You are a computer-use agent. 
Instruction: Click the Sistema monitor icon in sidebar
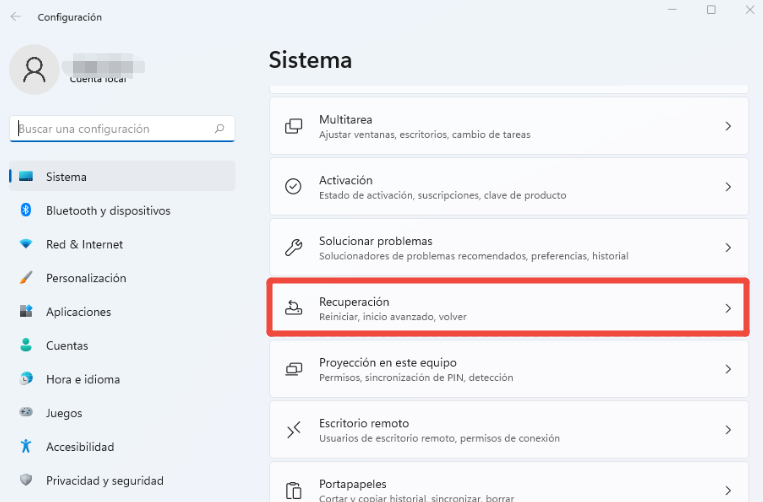[26, 176]
